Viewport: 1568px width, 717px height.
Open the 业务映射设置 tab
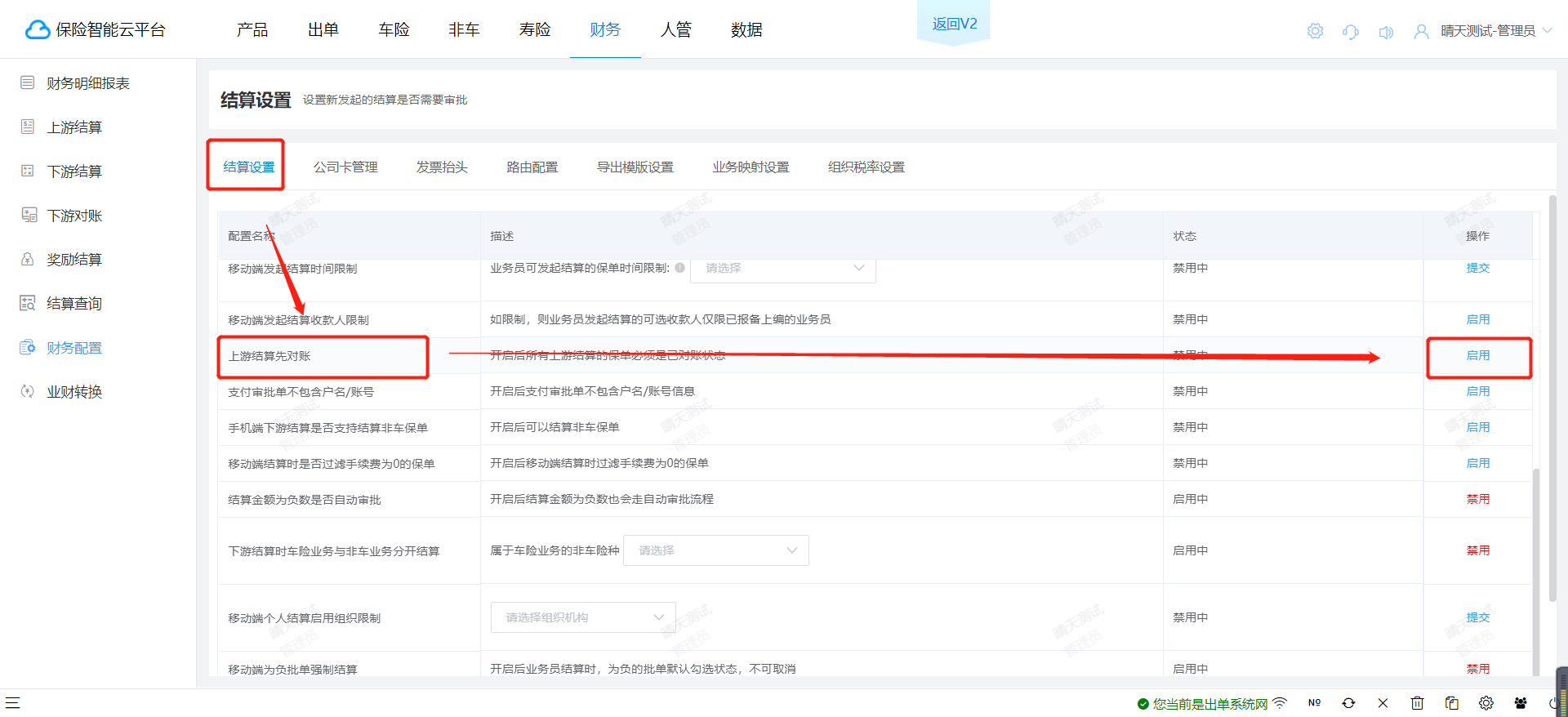[751, 167]
